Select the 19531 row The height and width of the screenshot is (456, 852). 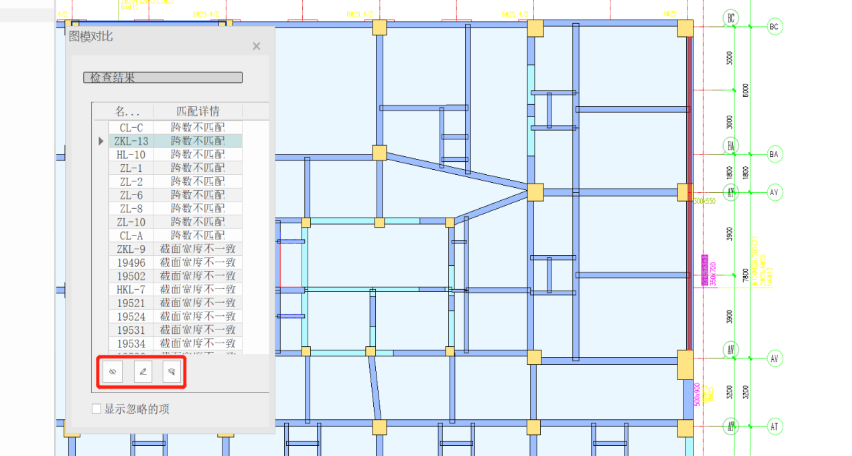[175, 330]
